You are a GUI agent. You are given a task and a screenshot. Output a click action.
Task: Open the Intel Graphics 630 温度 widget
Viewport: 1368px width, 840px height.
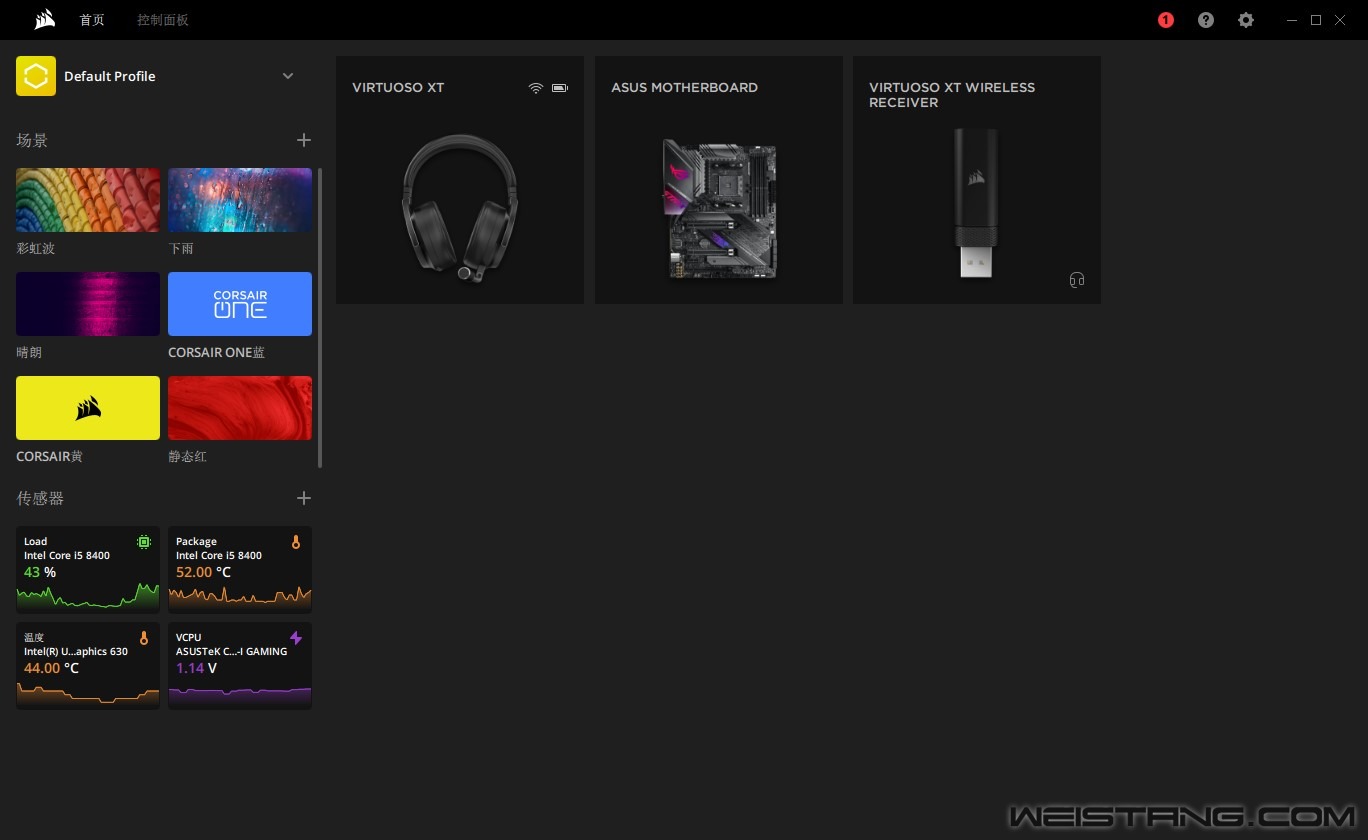tap(88, 665)
